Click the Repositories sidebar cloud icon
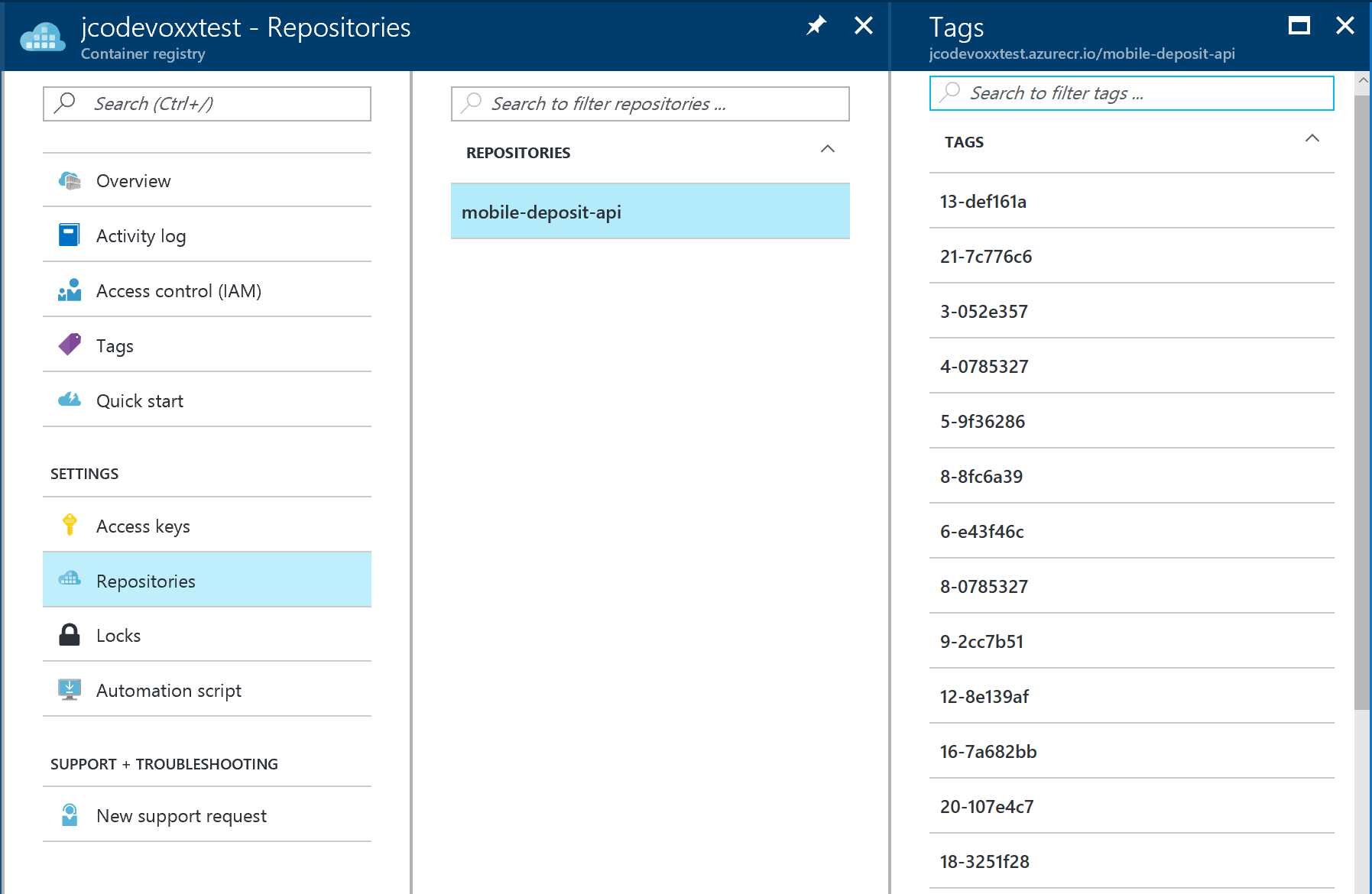1372x894 pixels. pos(70,578)
